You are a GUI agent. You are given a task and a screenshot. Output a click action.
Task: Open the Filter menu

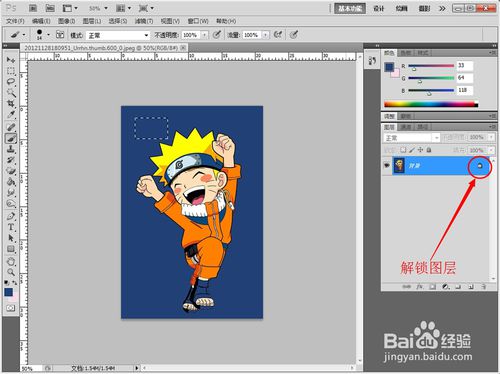click(144, 21)
